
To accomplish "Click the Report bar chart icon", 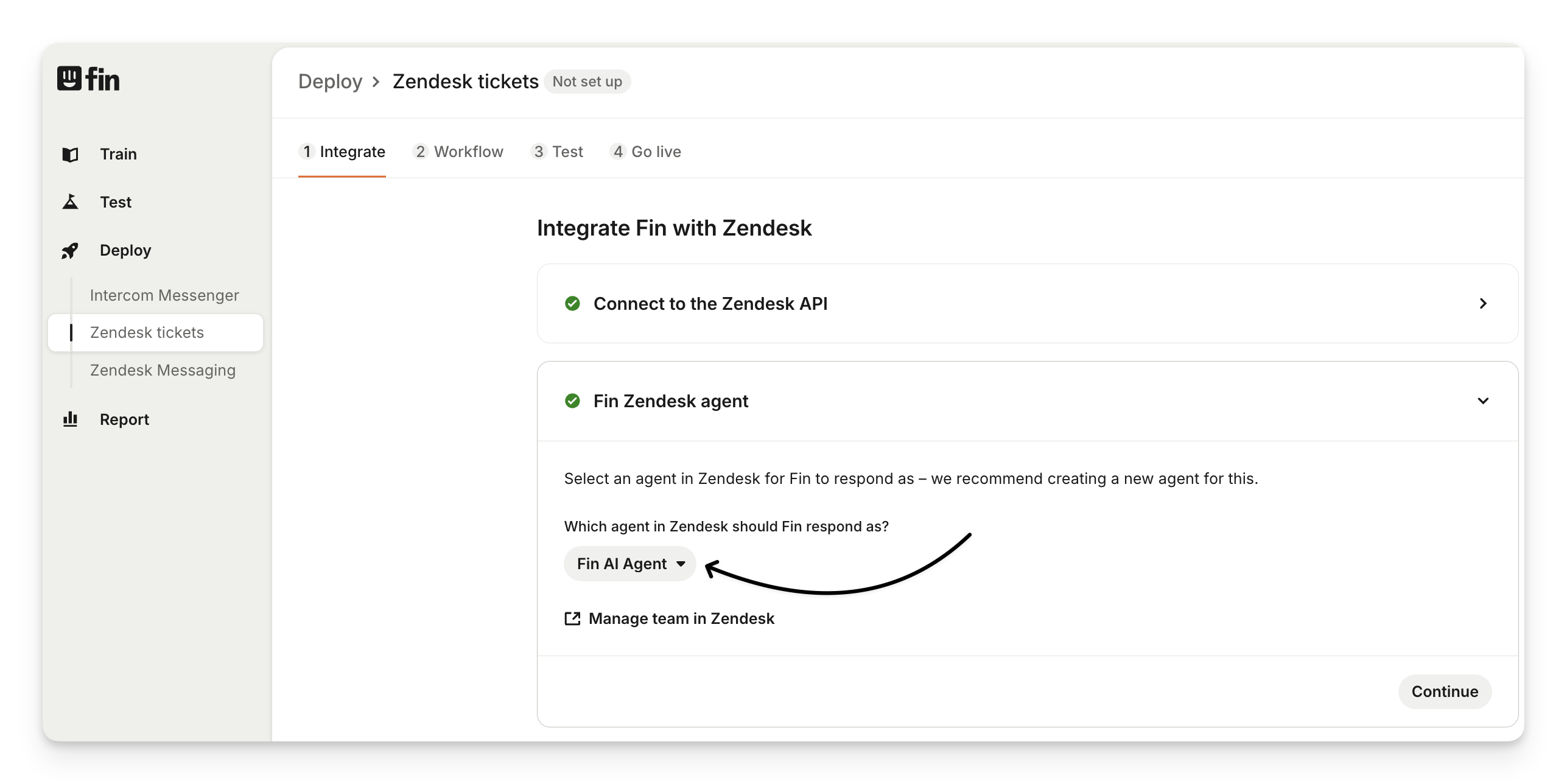I will (x=71, y=419).
